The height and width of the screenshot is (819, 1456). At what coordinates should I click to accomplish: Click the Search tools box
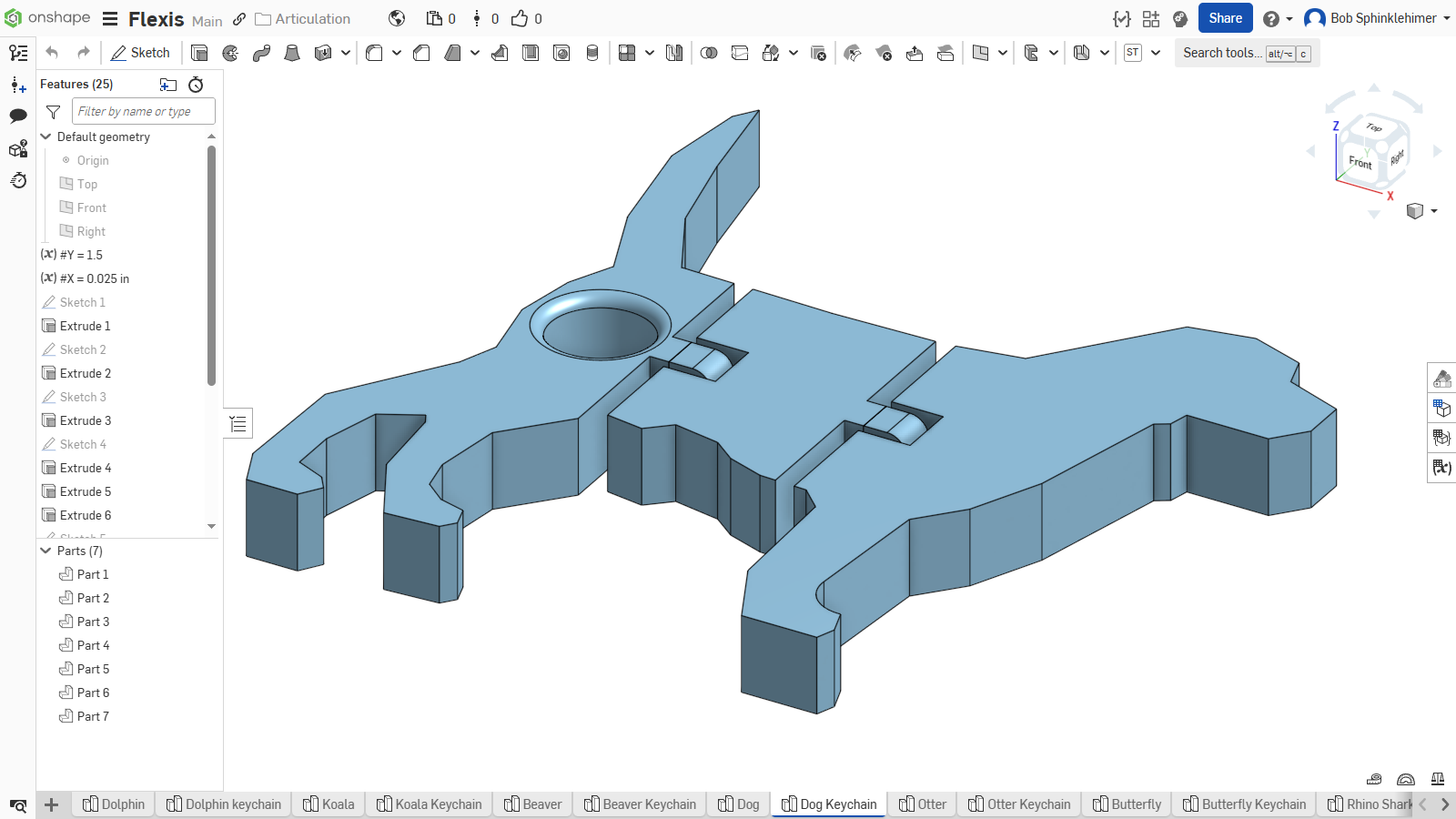1247,53
